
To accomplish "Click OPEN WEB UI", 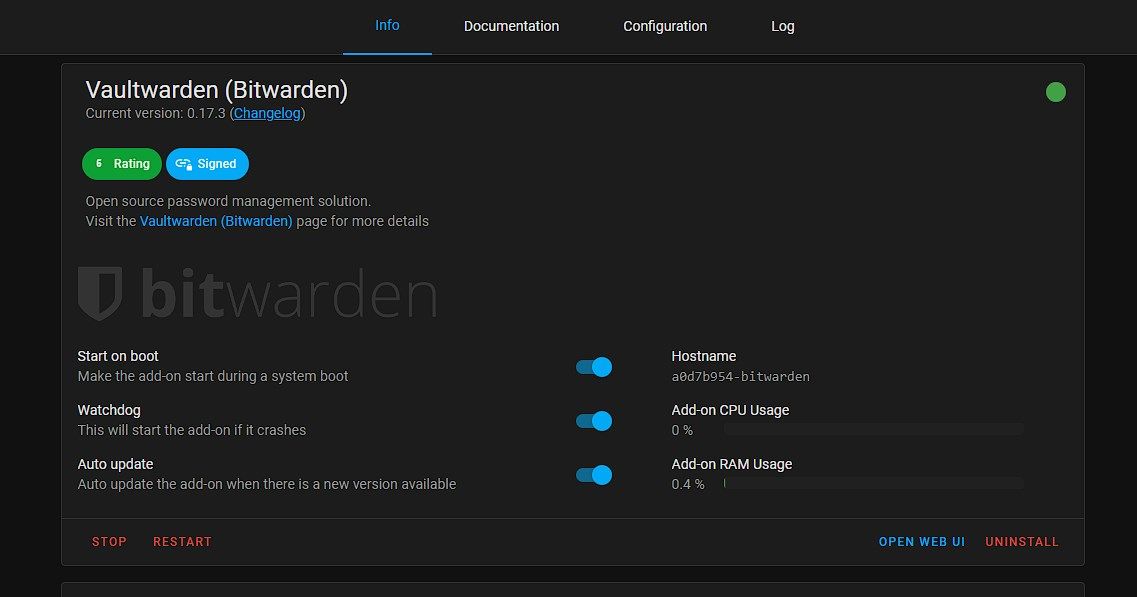I will pyautogui.click(x=922, y=542).
